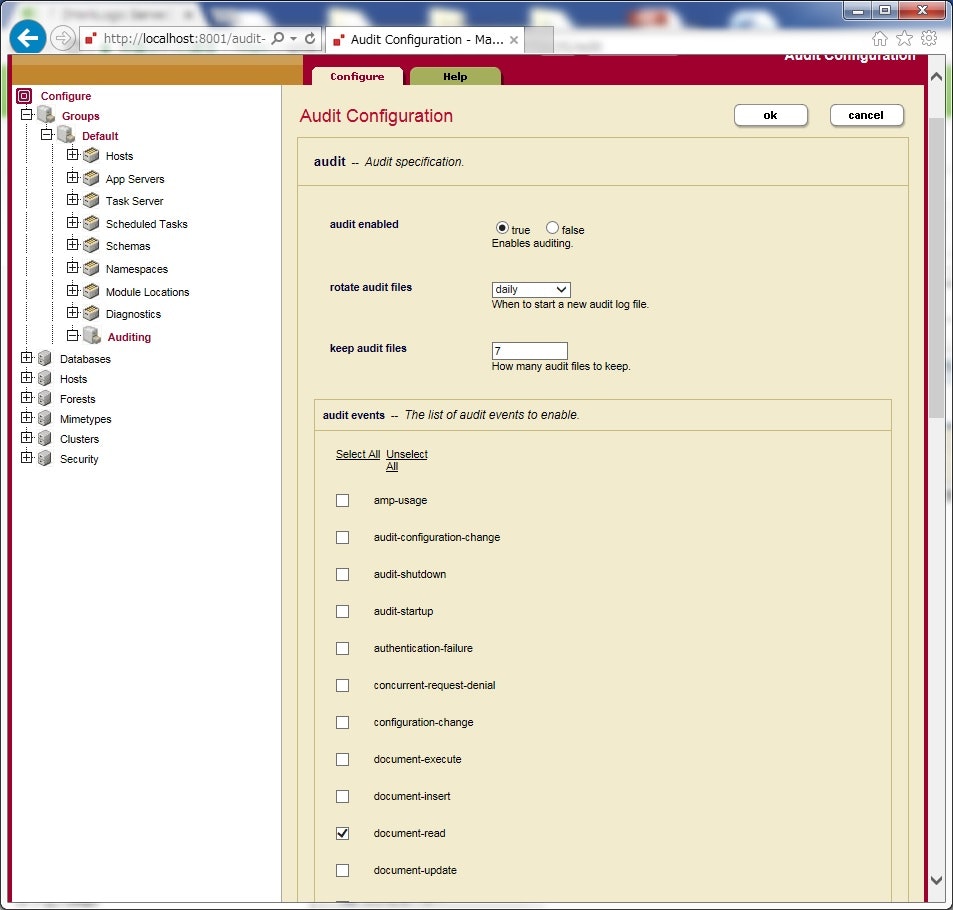Collapse the Default group node
Viewport: 953px width, 910px height.
pos(46,134)
